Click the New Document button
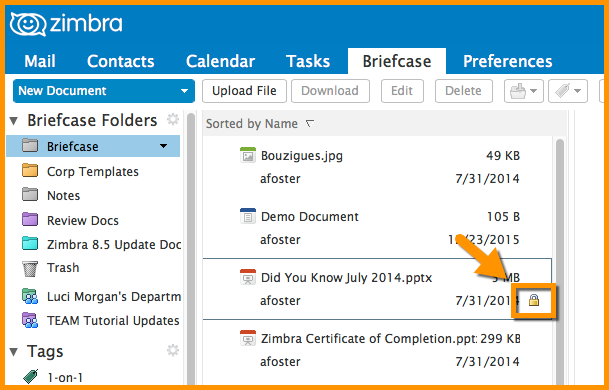This screenshot has width=609, height=390. pyautogui.click(x=104, y=91)
